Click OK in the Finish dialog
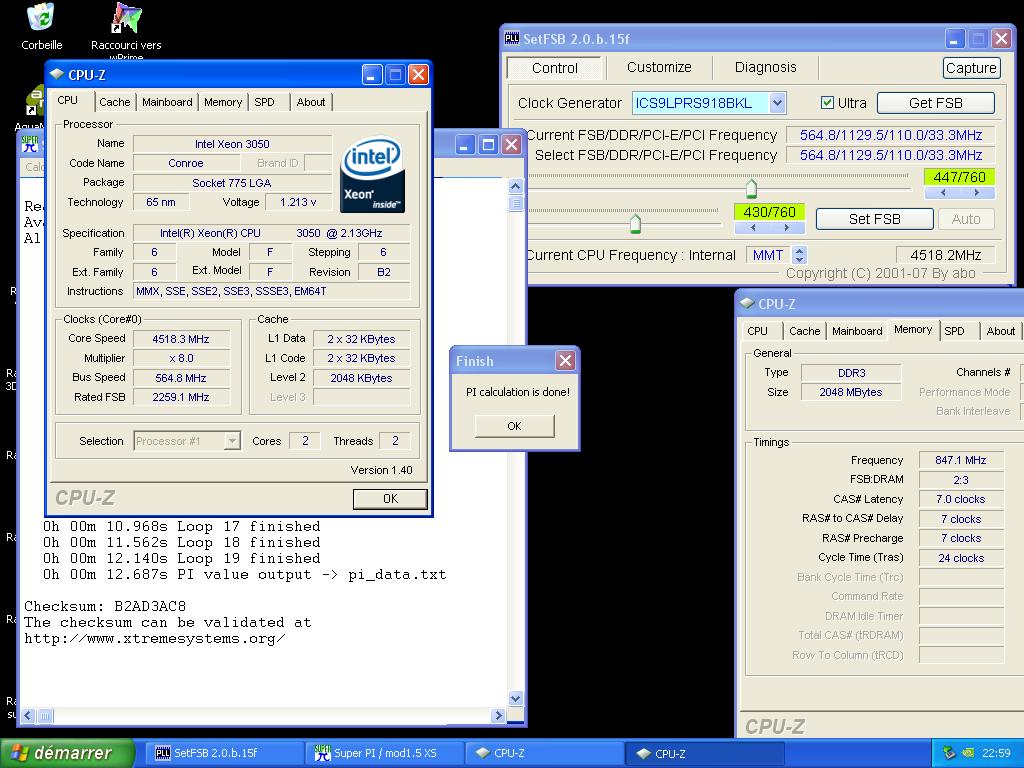 pyautogui.click(x=515, y=426)
